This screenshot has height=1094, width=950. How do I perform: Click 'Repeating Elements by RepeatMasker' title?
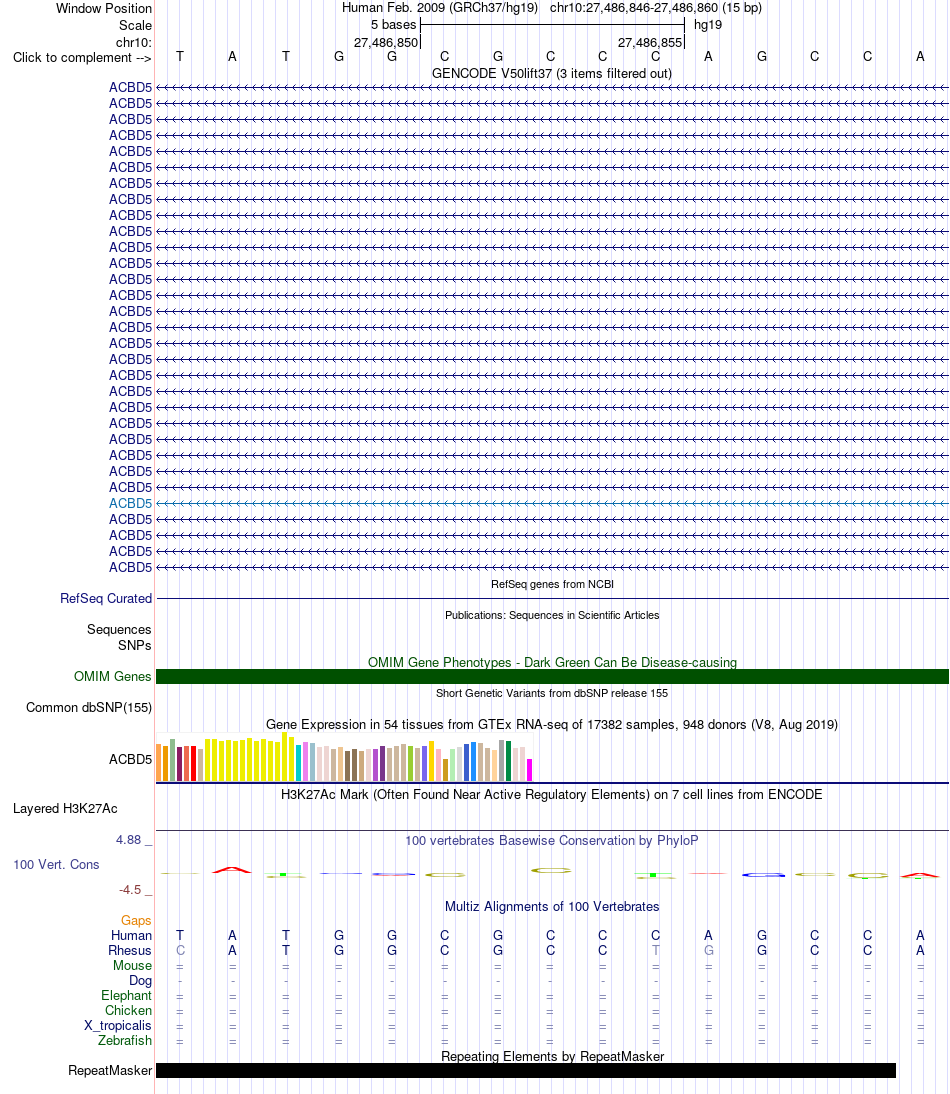(x=552, y=1056)
